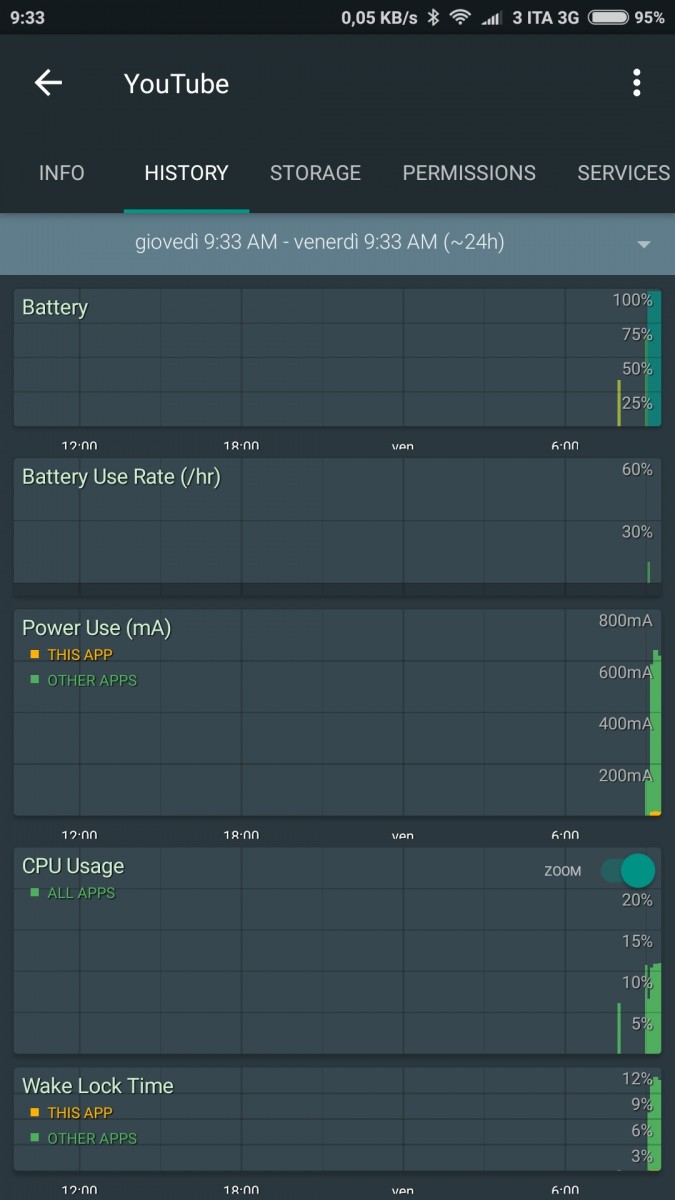The height and width of the screenshot is (1200, 675).
Task: Tap ALL APPS legend in CPU Usage
Action: pyautogui.click(x=73, y=893)
